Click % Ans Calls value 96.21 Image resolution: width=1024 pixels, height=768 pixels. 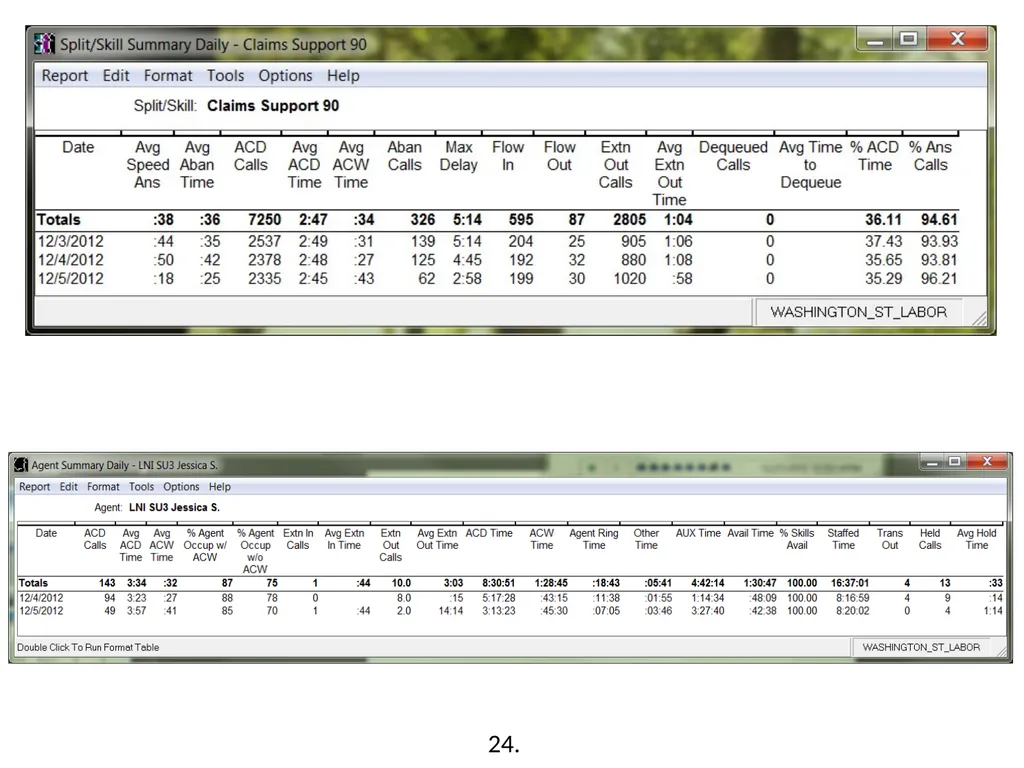pos(939,279)
